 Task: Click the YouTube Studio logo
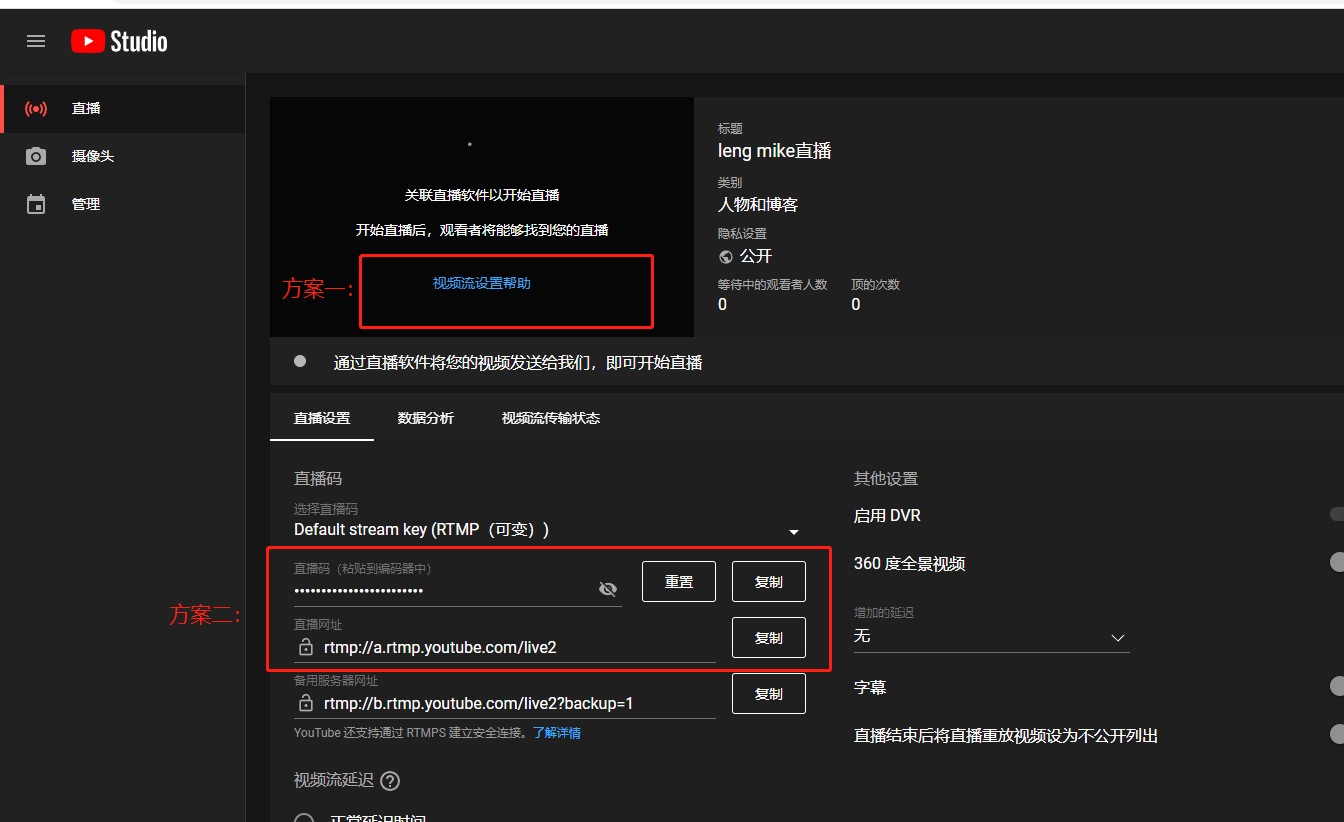[x=119, y=41]
